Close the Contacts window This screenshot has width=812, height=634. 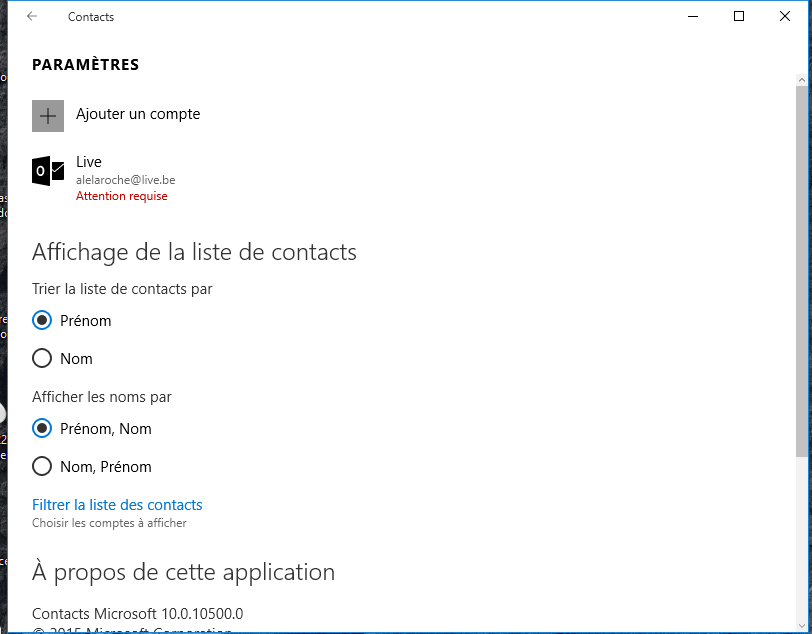point(785,16)
